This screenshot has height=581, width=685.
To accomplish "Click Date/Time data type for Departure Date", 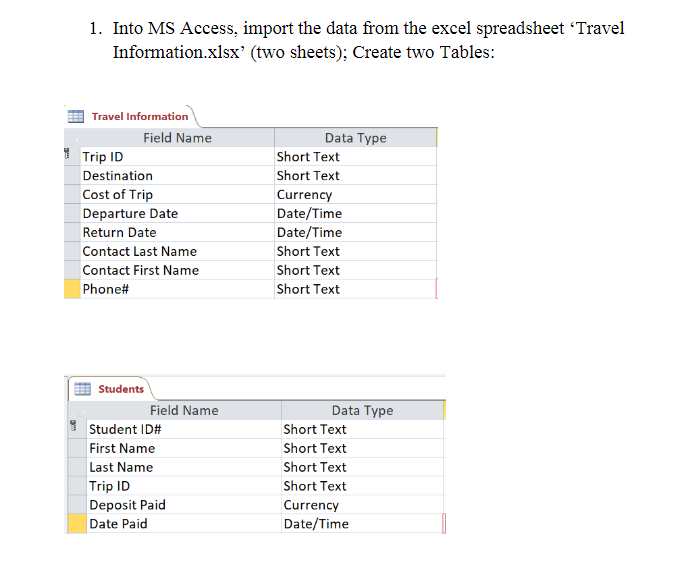I will [x=356, y=214].
